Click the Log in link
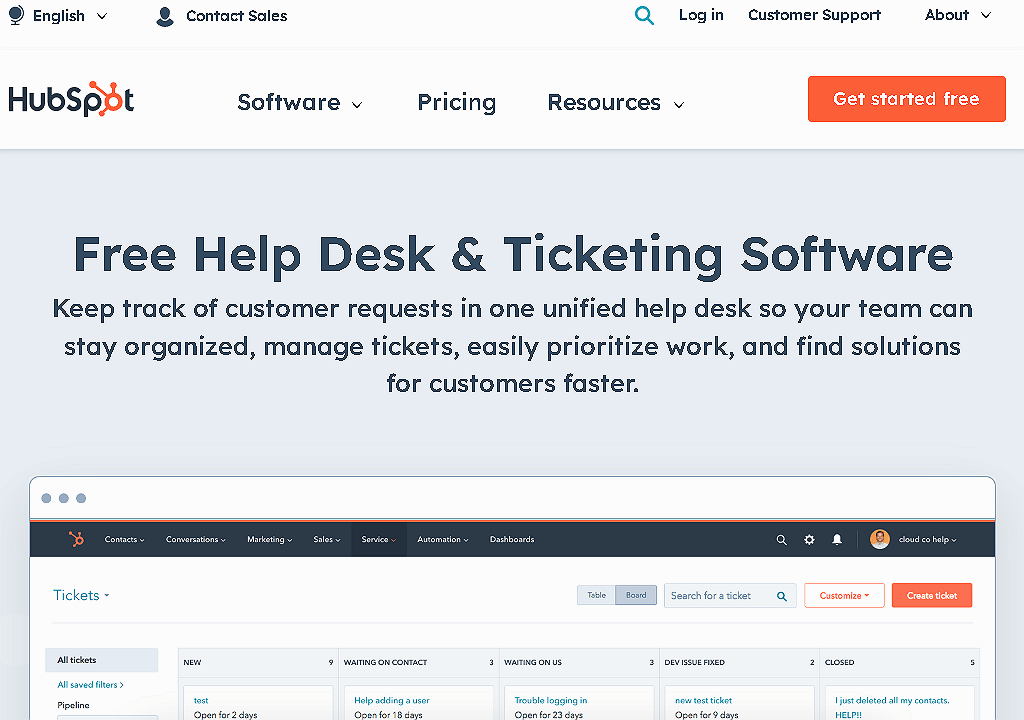Viewport: 1024px width, 720px height. pyautogui.click(x=701, y=15)
